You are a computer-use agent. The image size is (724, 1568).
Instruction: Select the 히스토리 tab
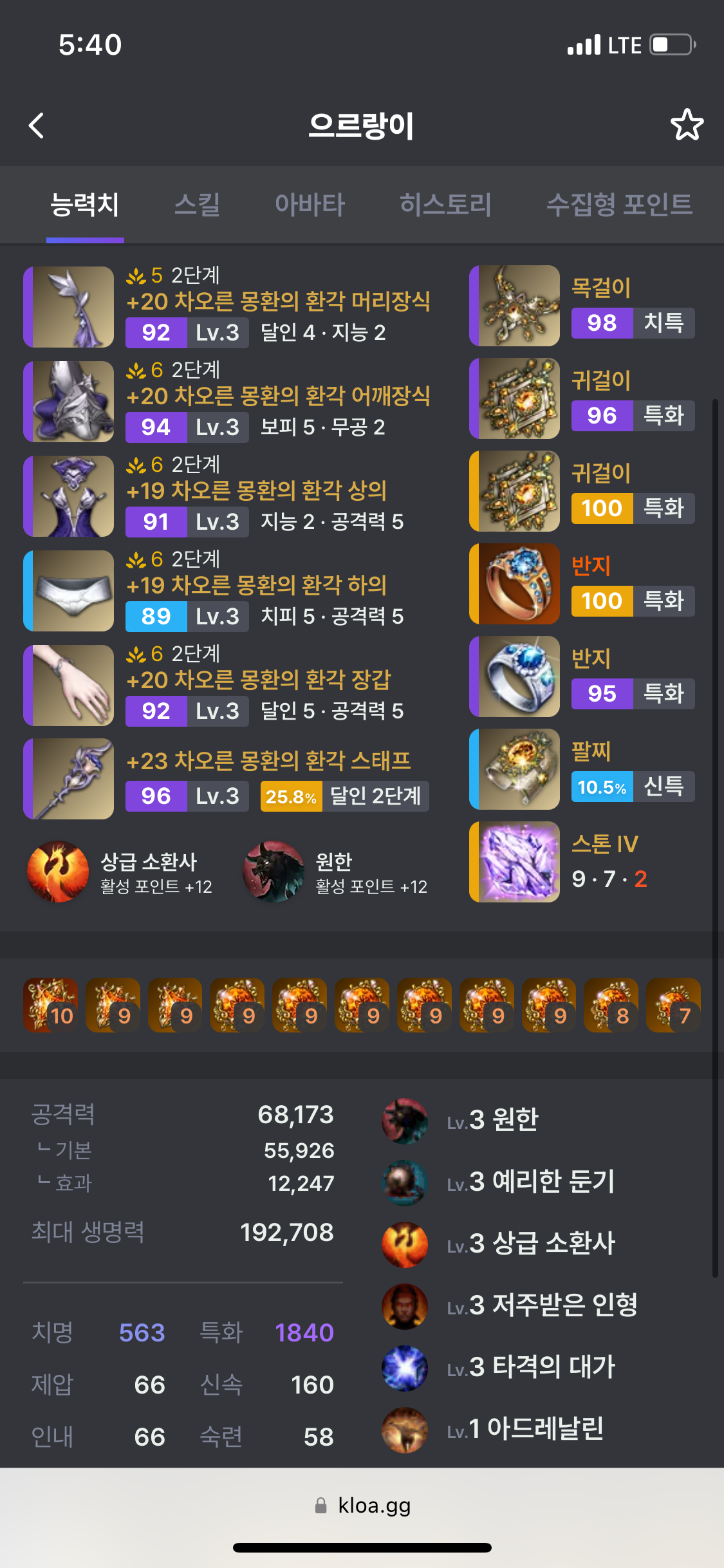445,205
